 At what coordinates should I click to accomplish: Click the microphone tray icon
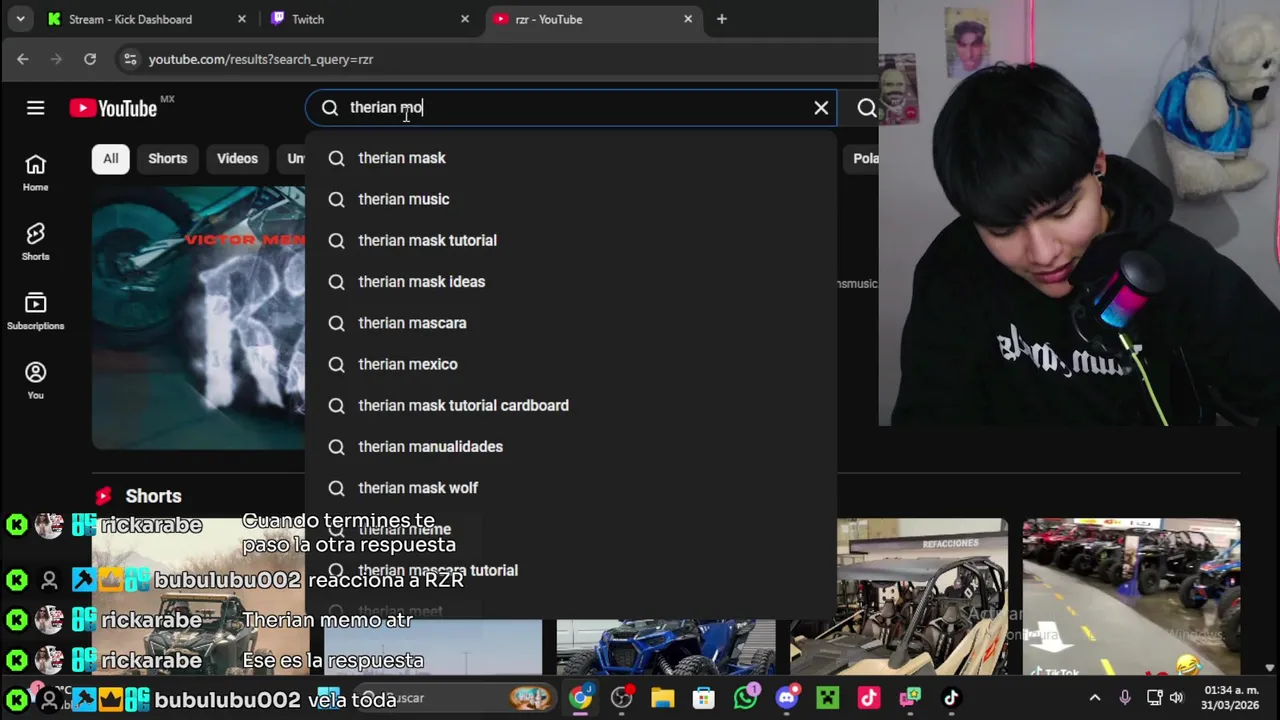(x=1125, y=698)
